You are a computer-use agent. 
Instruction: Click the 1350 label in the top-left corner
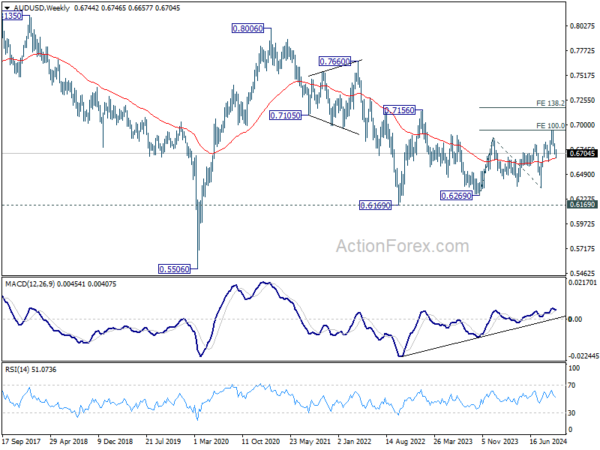pos(11,16)
